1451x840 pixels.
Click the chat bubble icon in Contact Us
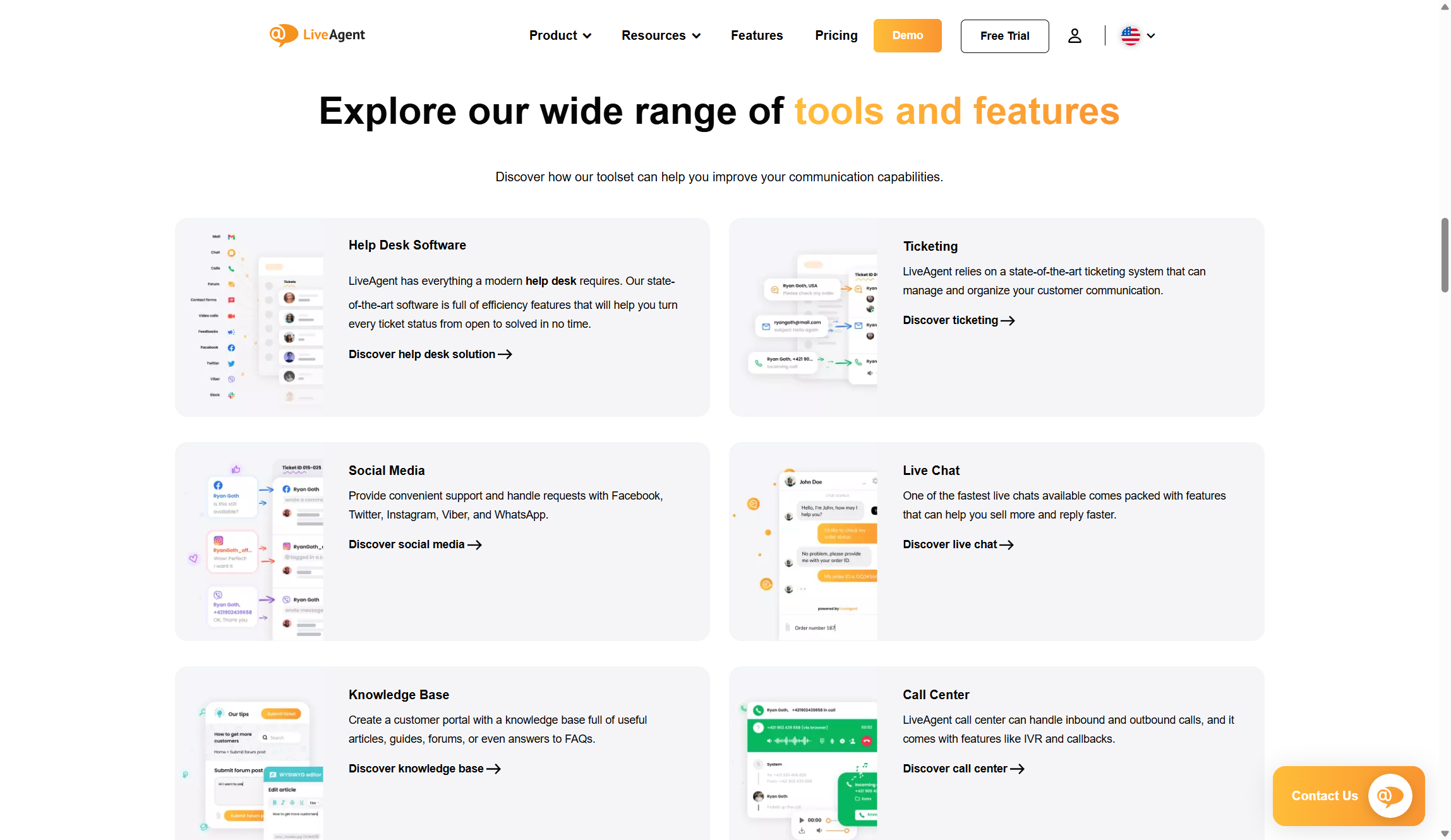(x=1390, y=796)
